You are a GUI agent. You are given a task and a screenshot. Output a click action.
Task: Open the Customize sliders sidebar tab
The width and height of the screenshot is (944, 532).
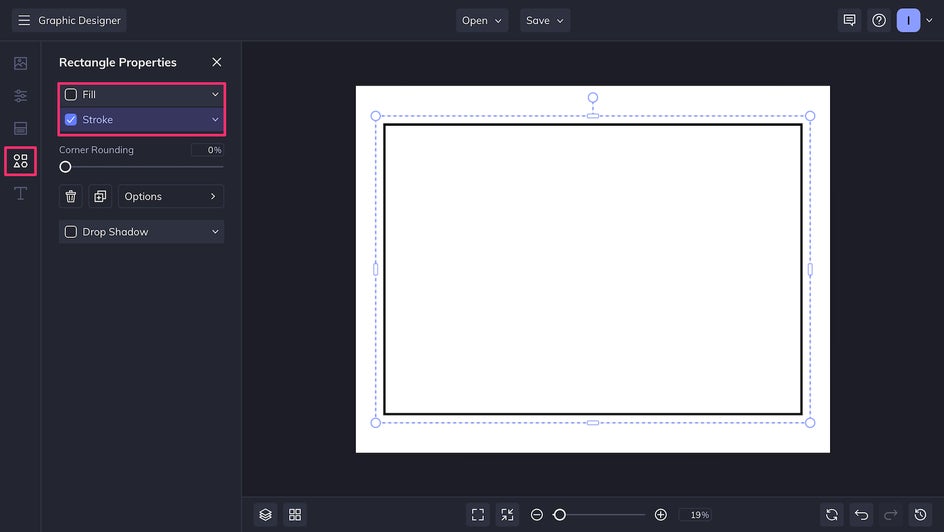coord(20,96)
